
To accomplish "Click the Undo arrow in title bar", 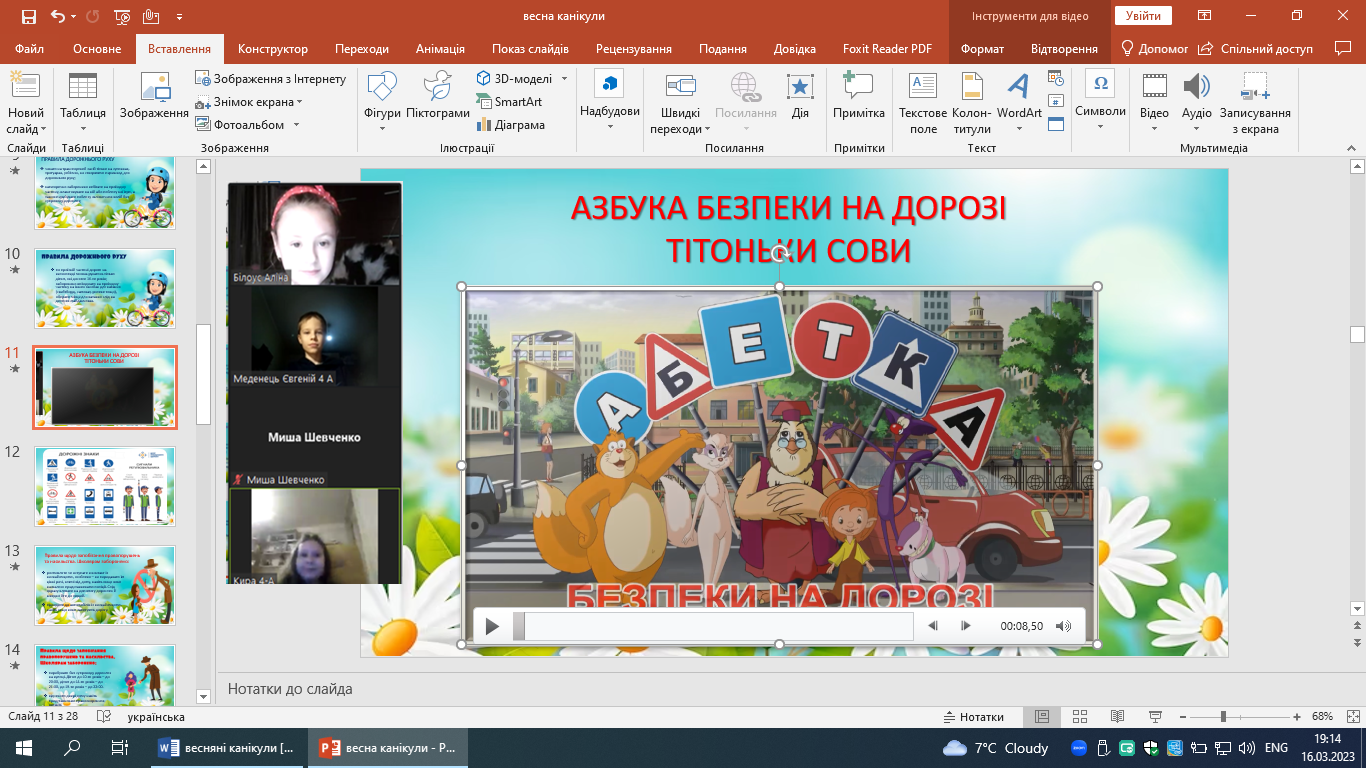I will 57,16.
